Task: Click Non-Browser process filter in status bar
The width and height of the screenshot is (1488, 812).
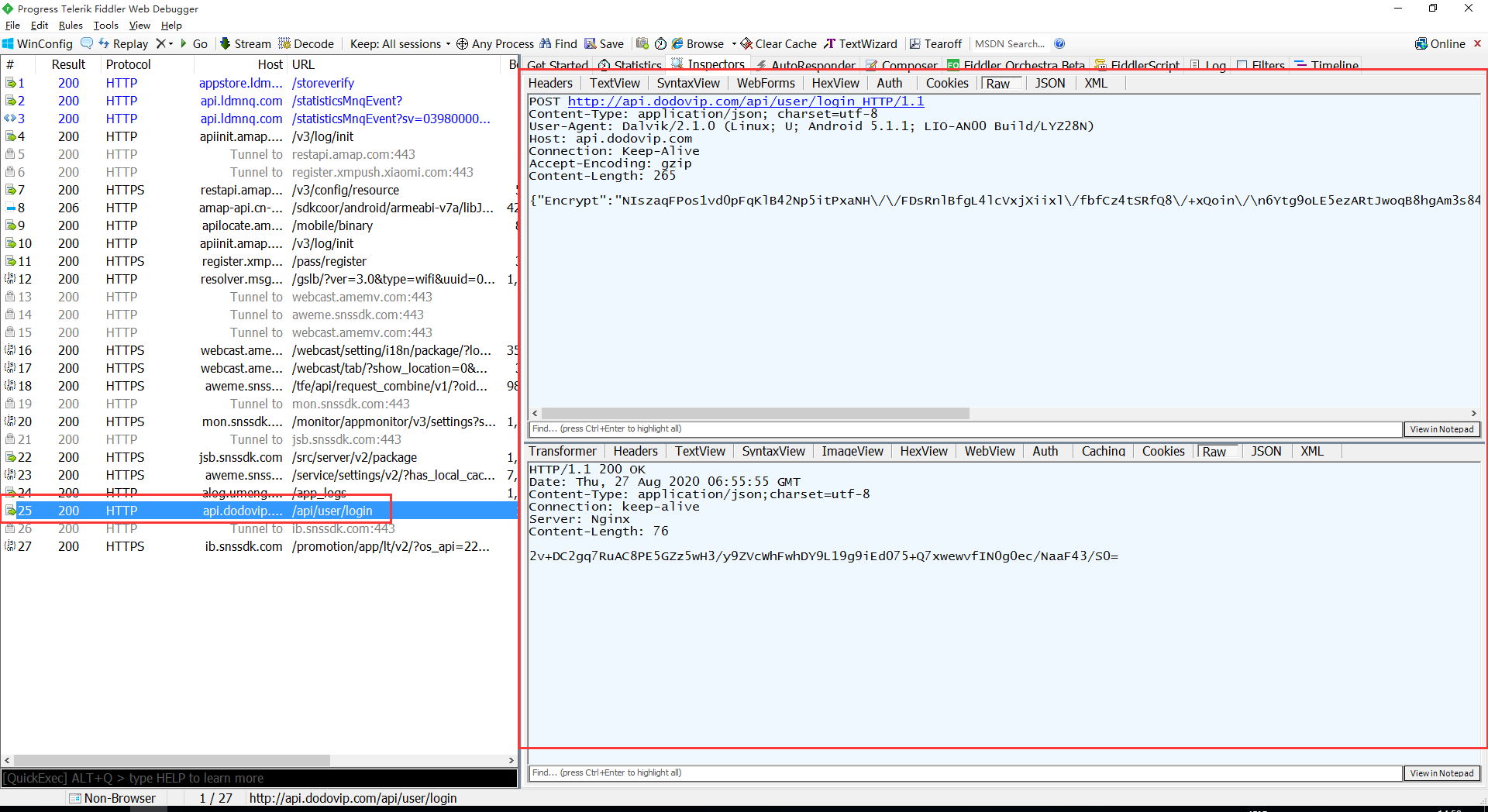Action: pos(113,798)
